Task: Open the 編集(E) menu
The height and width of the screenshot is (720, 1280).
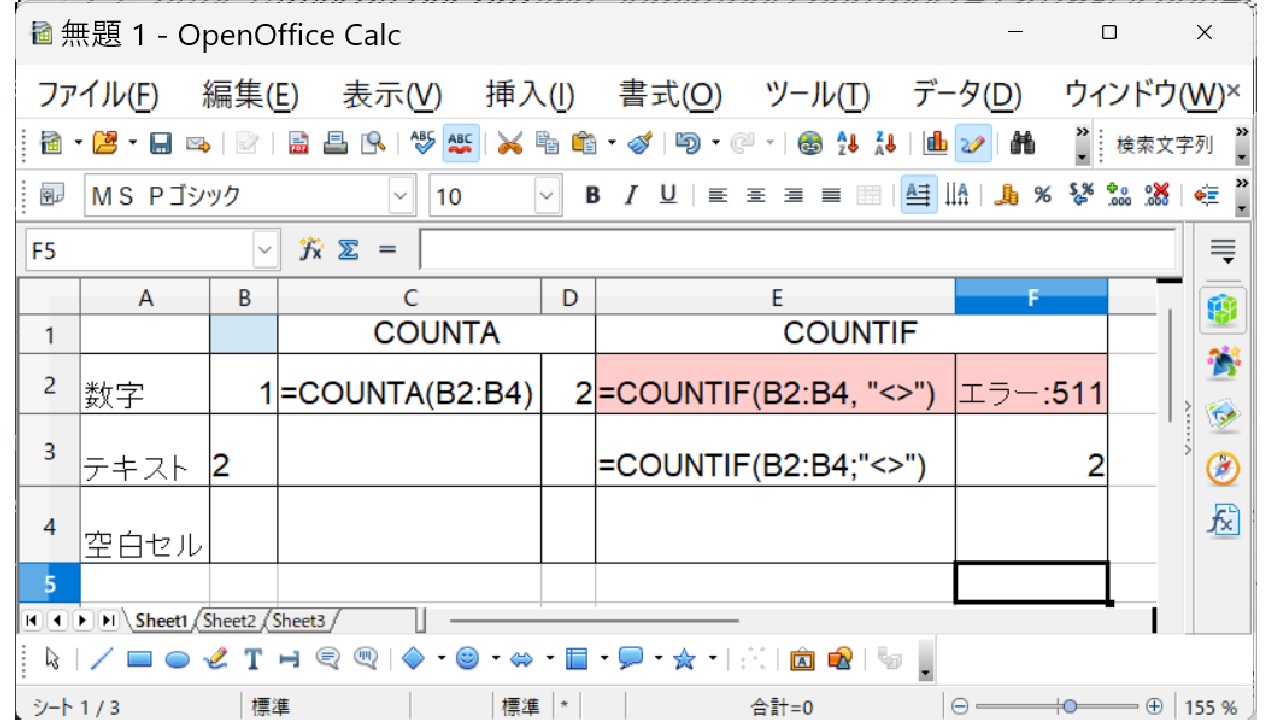Action: pos(250,96)
